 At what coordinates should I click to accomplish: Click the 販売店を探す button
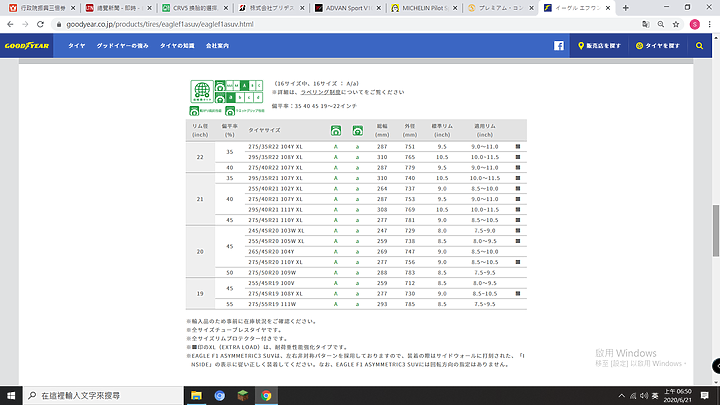coord(599,46)
